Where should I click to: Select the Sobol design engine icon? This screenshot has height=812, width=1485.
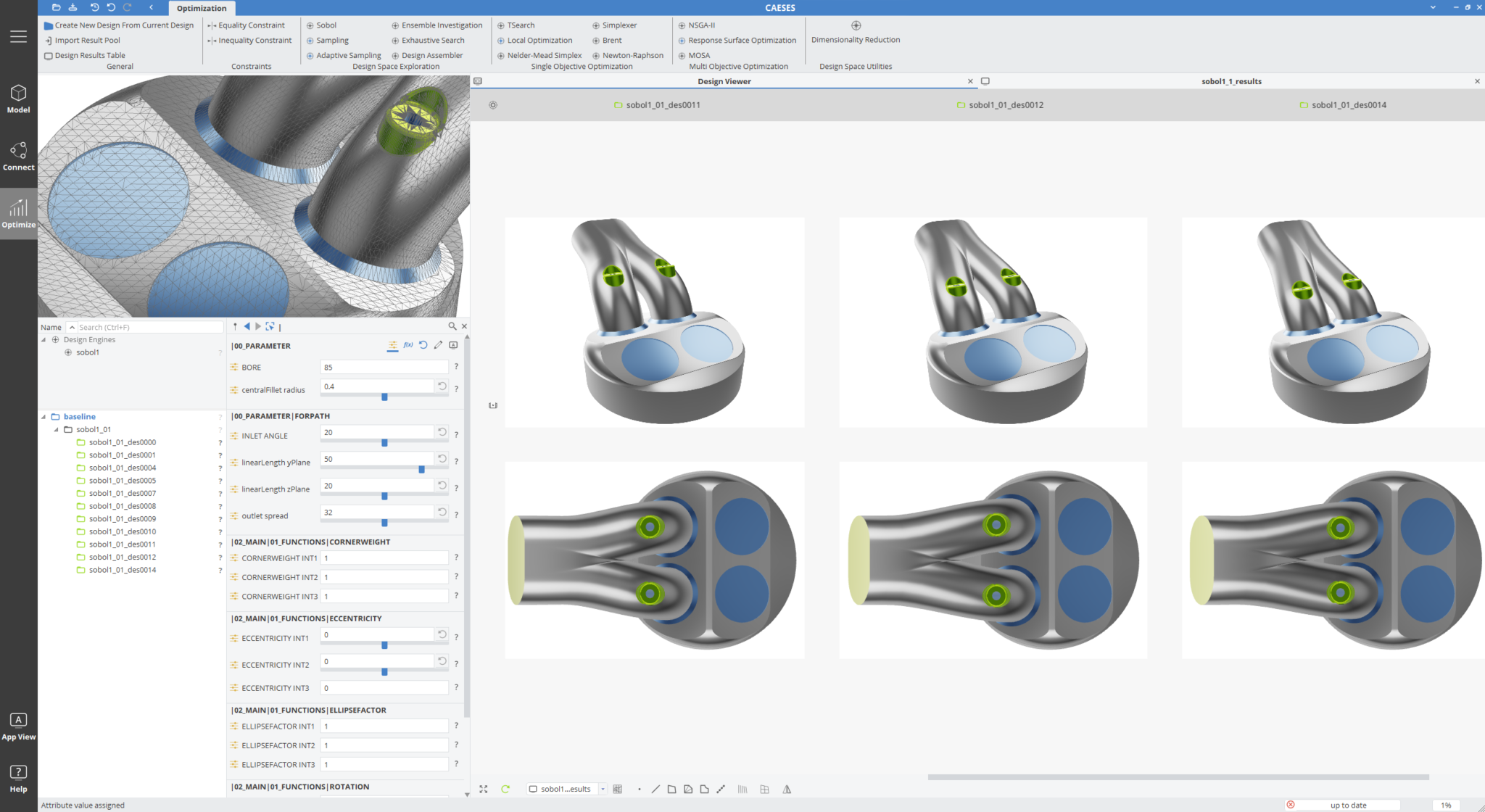pos(310,25)
